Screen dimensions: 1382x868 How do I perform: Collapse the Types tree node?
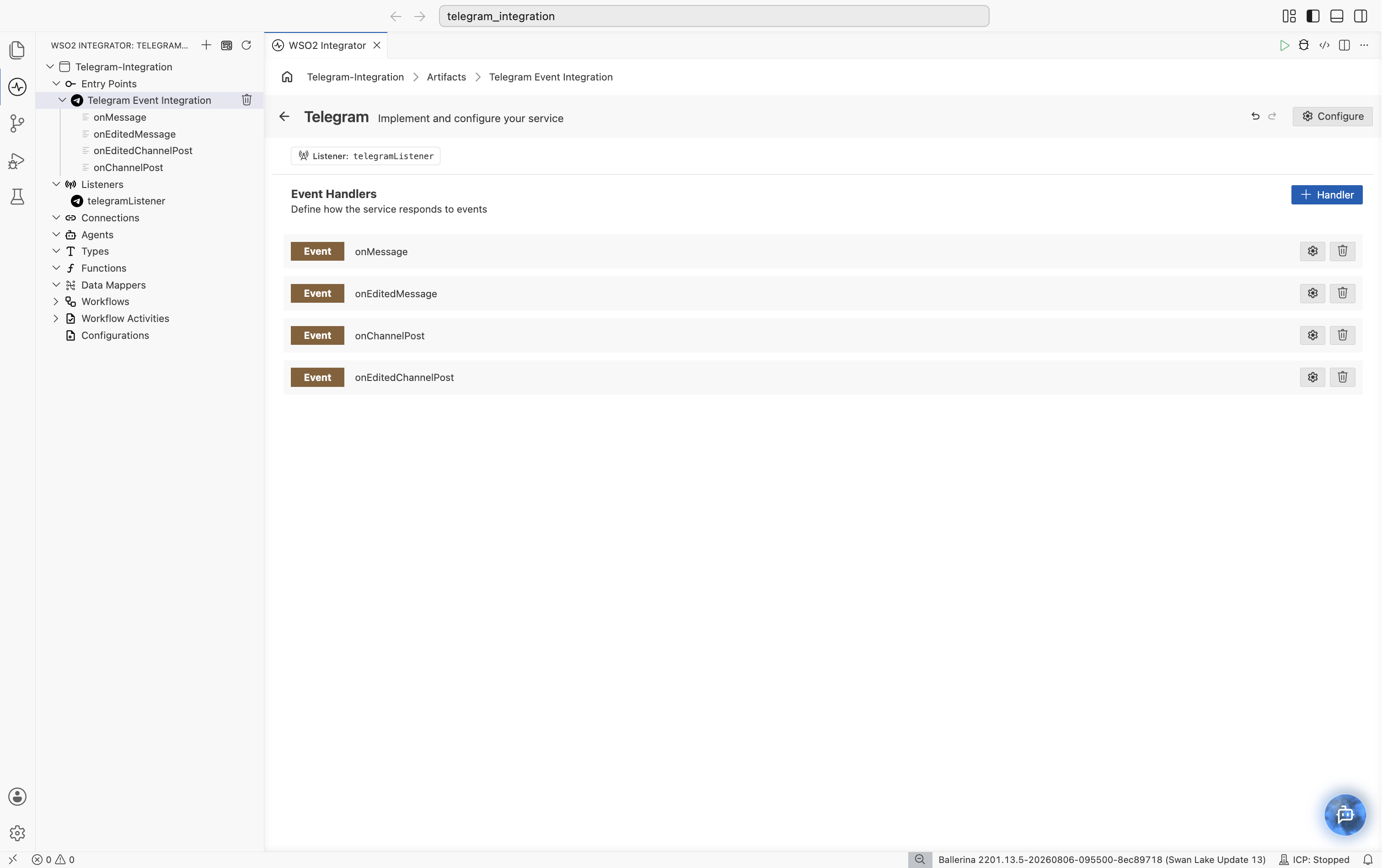pos(56,251)
